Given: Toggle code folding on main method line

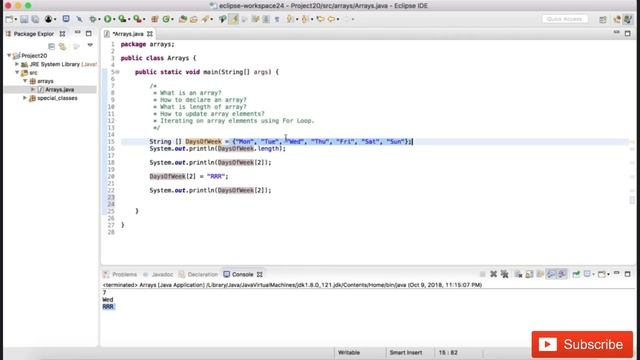Looking at the screenshot, I should [118, 72].
